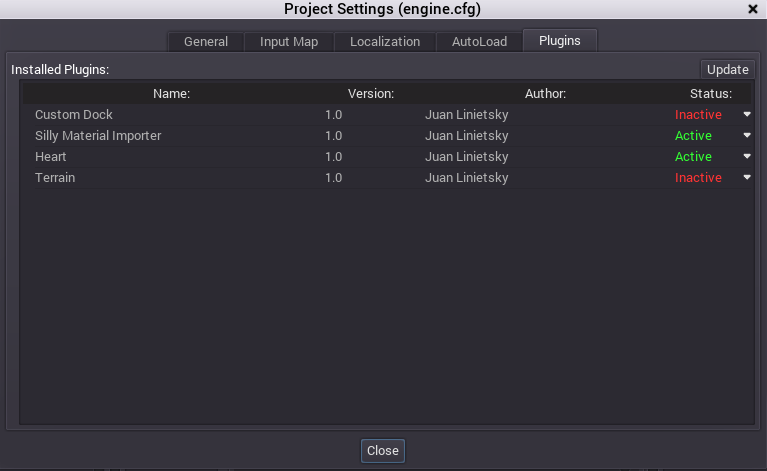Toggle the Inactive status of Terrain plugin
This screenshot has width=767, height=471.
click(x=698, y=178)
